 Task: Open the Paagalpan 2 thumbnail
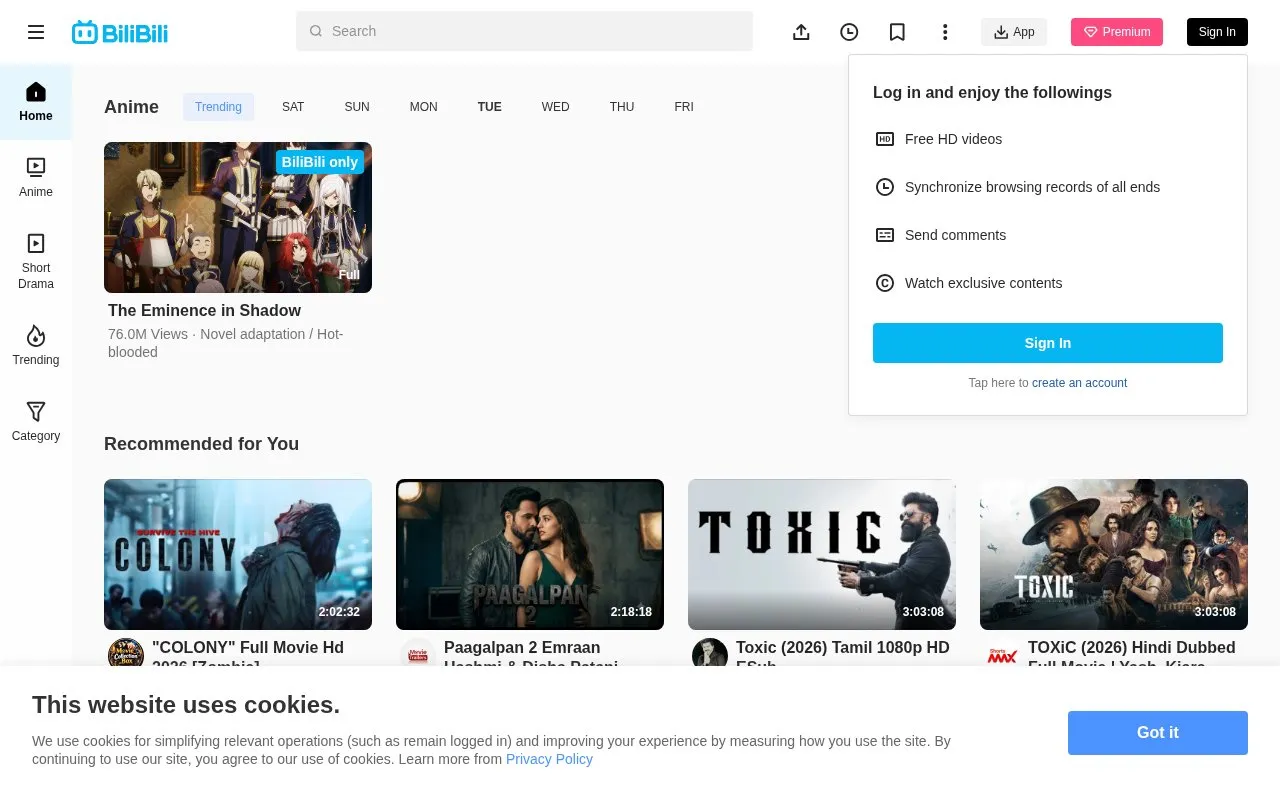[530, 554]
